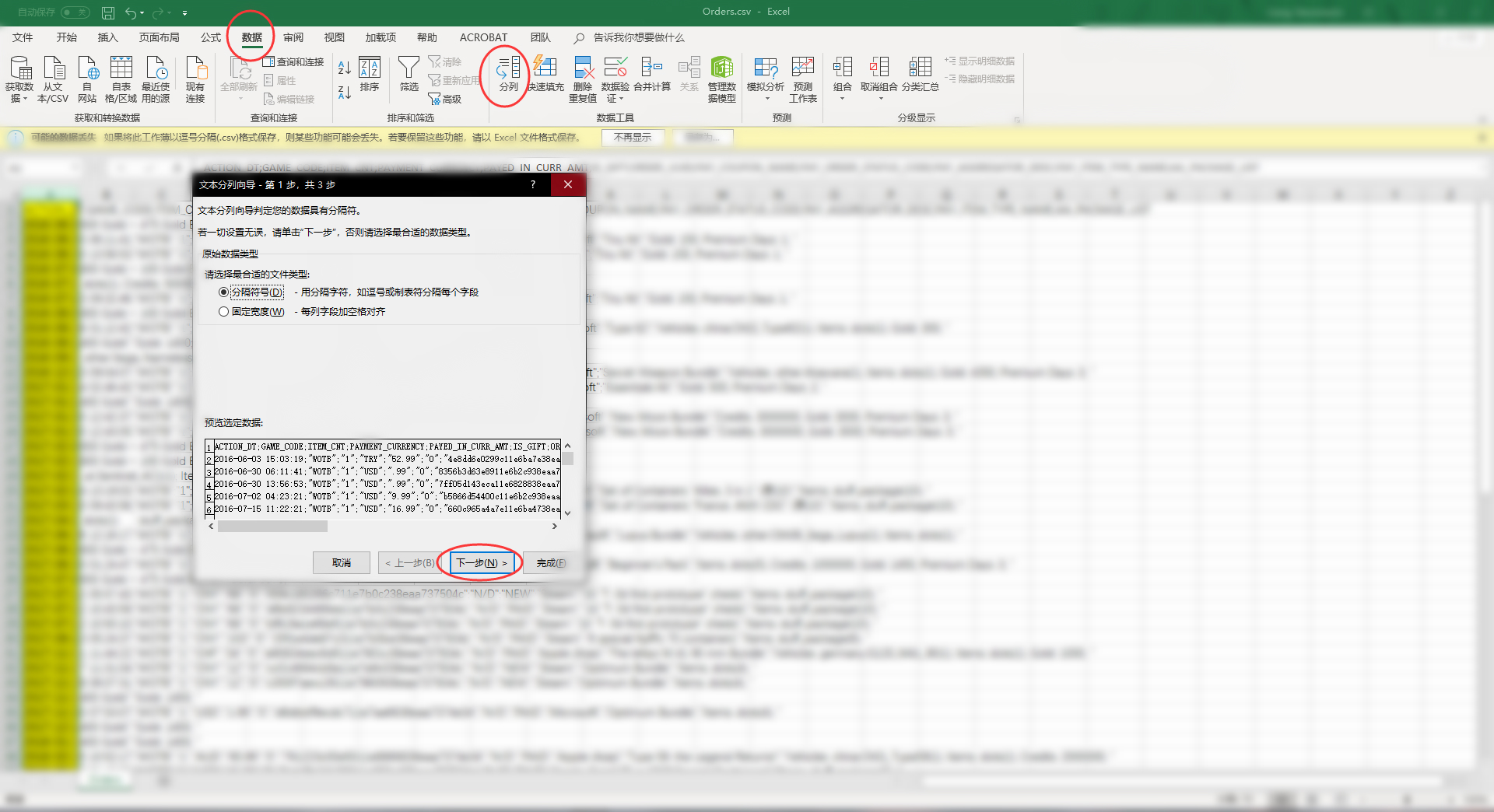
Task: Click the 取消 cancel button in wizard
Action: coord(342,563)
